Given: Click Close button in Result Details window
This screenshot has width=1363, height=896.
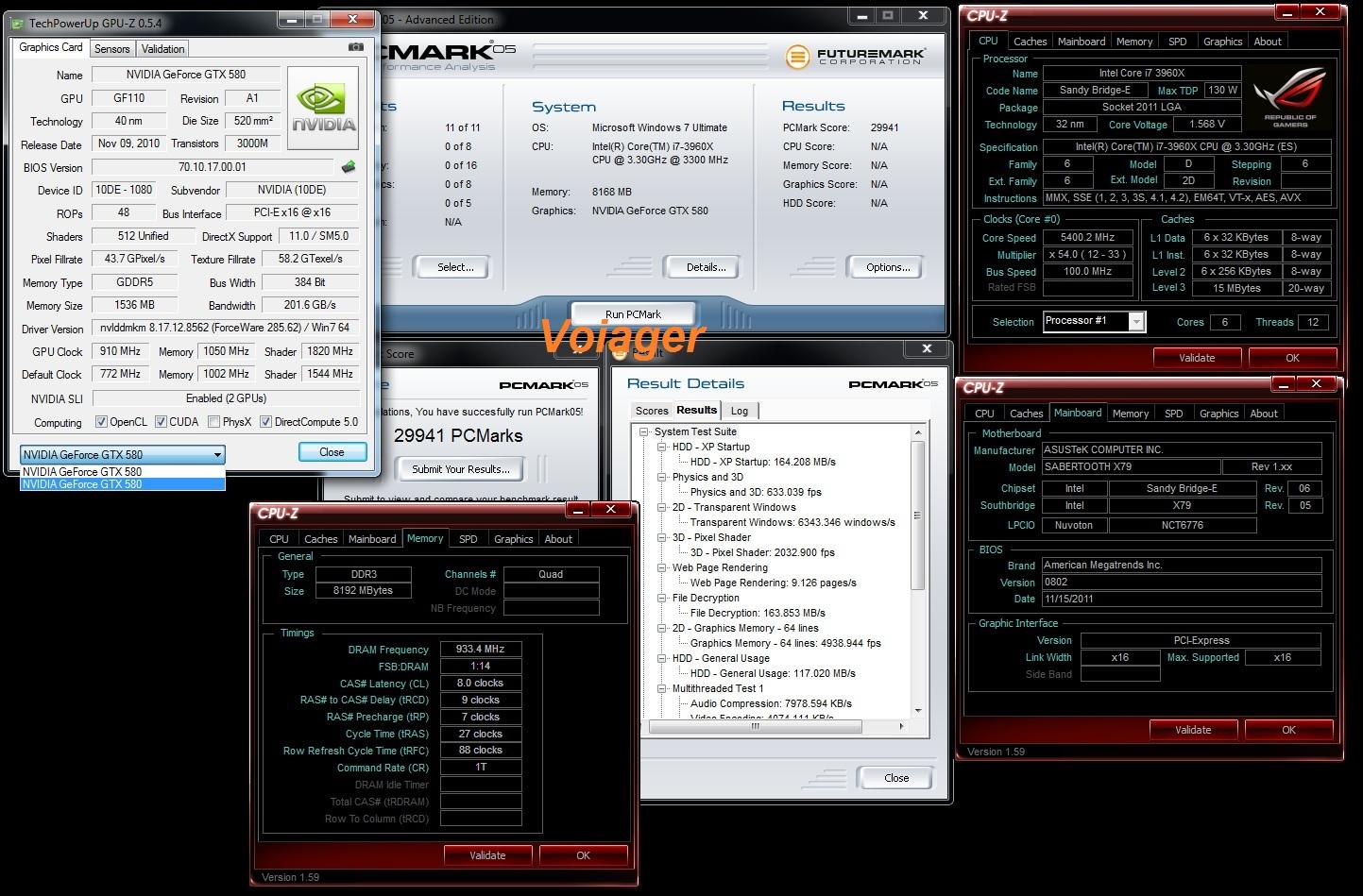Looking at the screenshot, I should [x=896, y=778].
